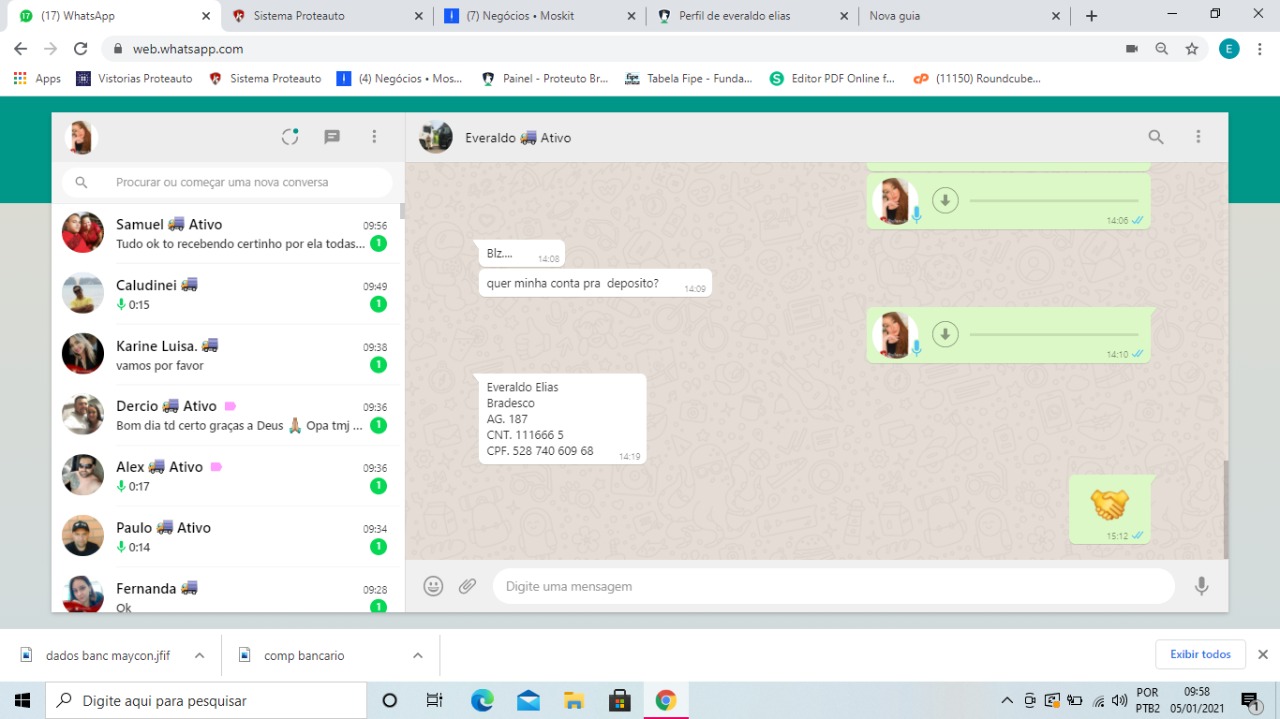Viewport: 1280px width, 719px height.
Task: Download the 14:06 voice message
Action: coord(945,201)
